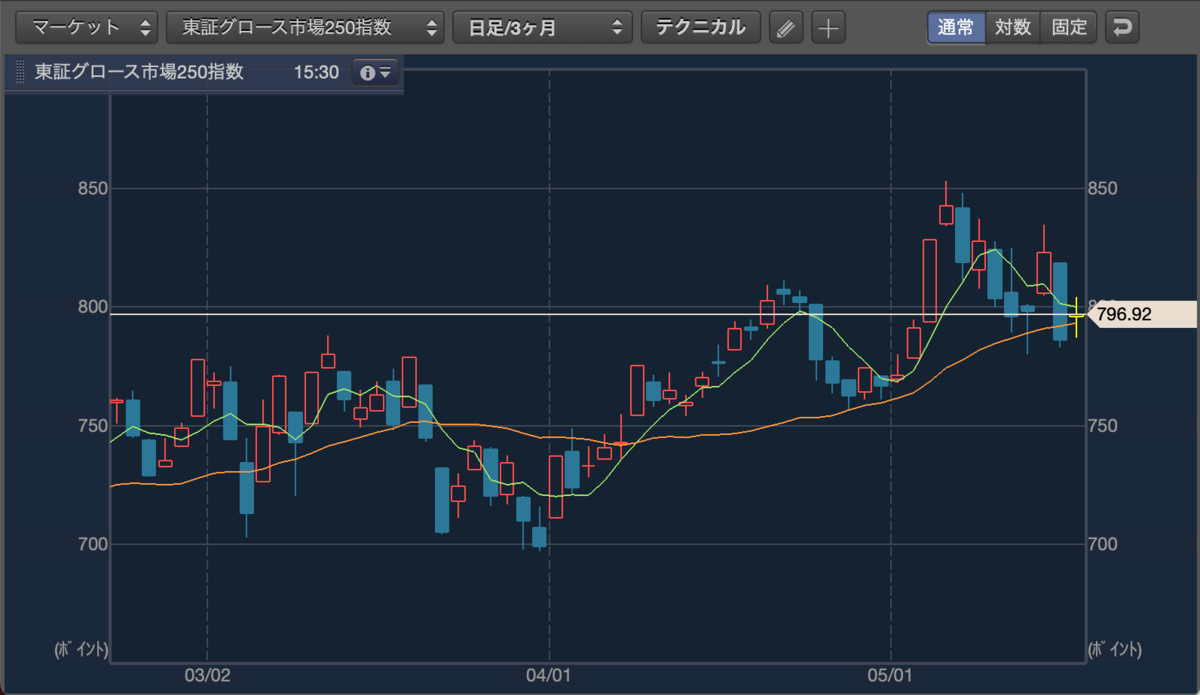Open the 日足/3ヶ月 period dropdown
This screenshot has width=1200, height=695.
(543, 27)
